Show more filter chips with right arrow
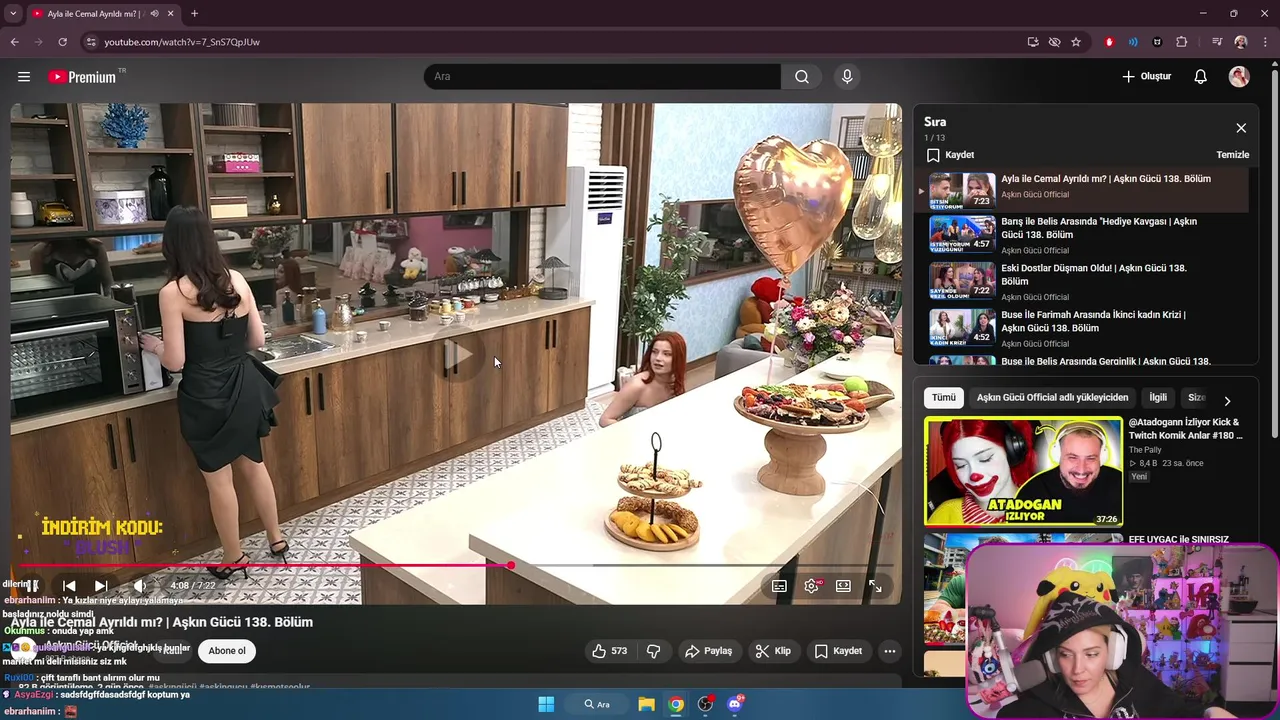This screenshot has height=720, width=1280. click(1227, 400)
